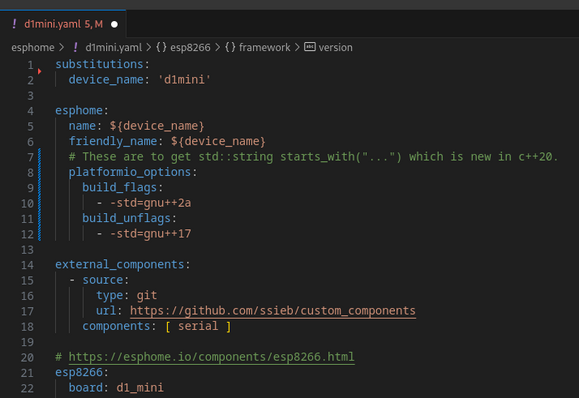Click line number 21 in the gutter
Viewport: 579px width, 398px height.
pyautogui.click(x=27, y=373)
